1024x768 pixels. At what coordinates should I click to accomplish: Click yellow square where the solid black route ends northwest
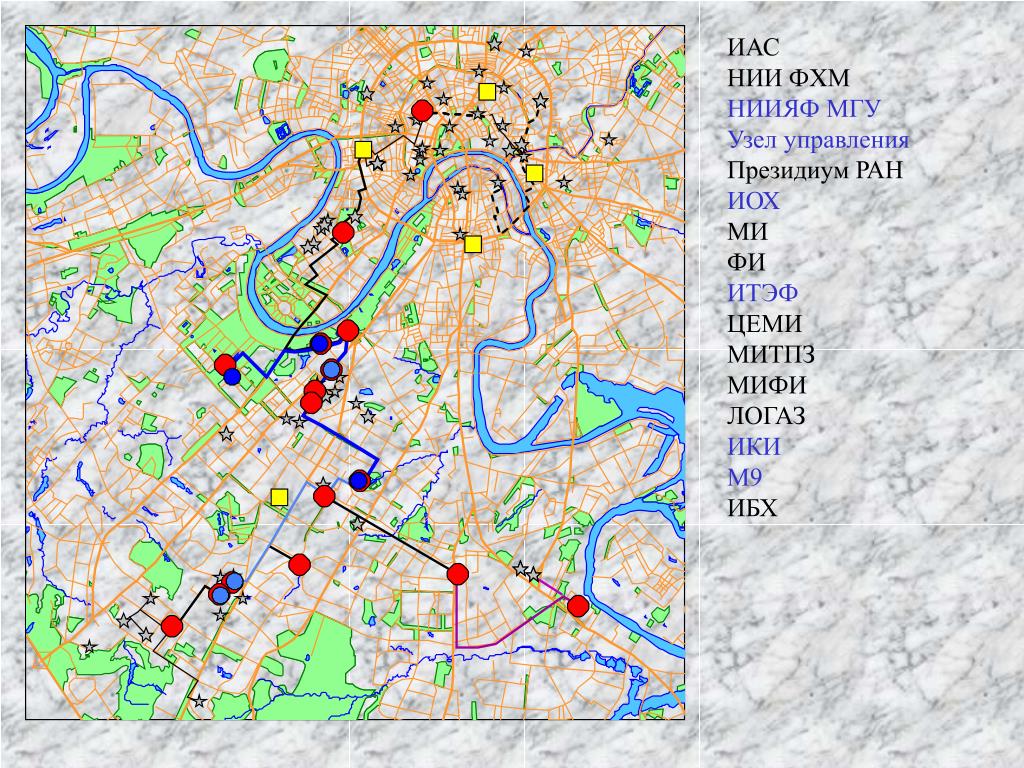click(x=363, y=150)
